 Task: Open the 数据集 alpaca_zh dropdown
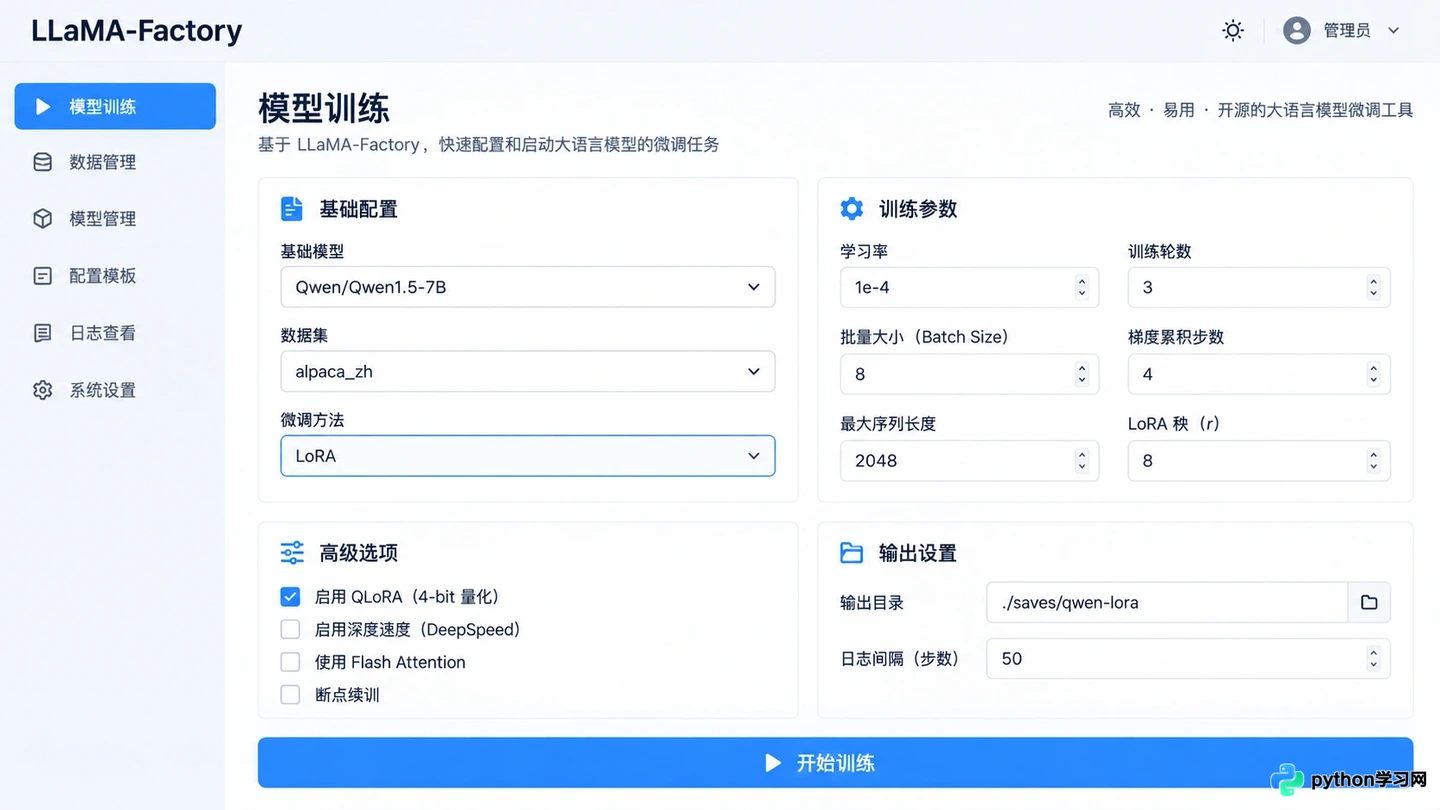tap(528, 371)
